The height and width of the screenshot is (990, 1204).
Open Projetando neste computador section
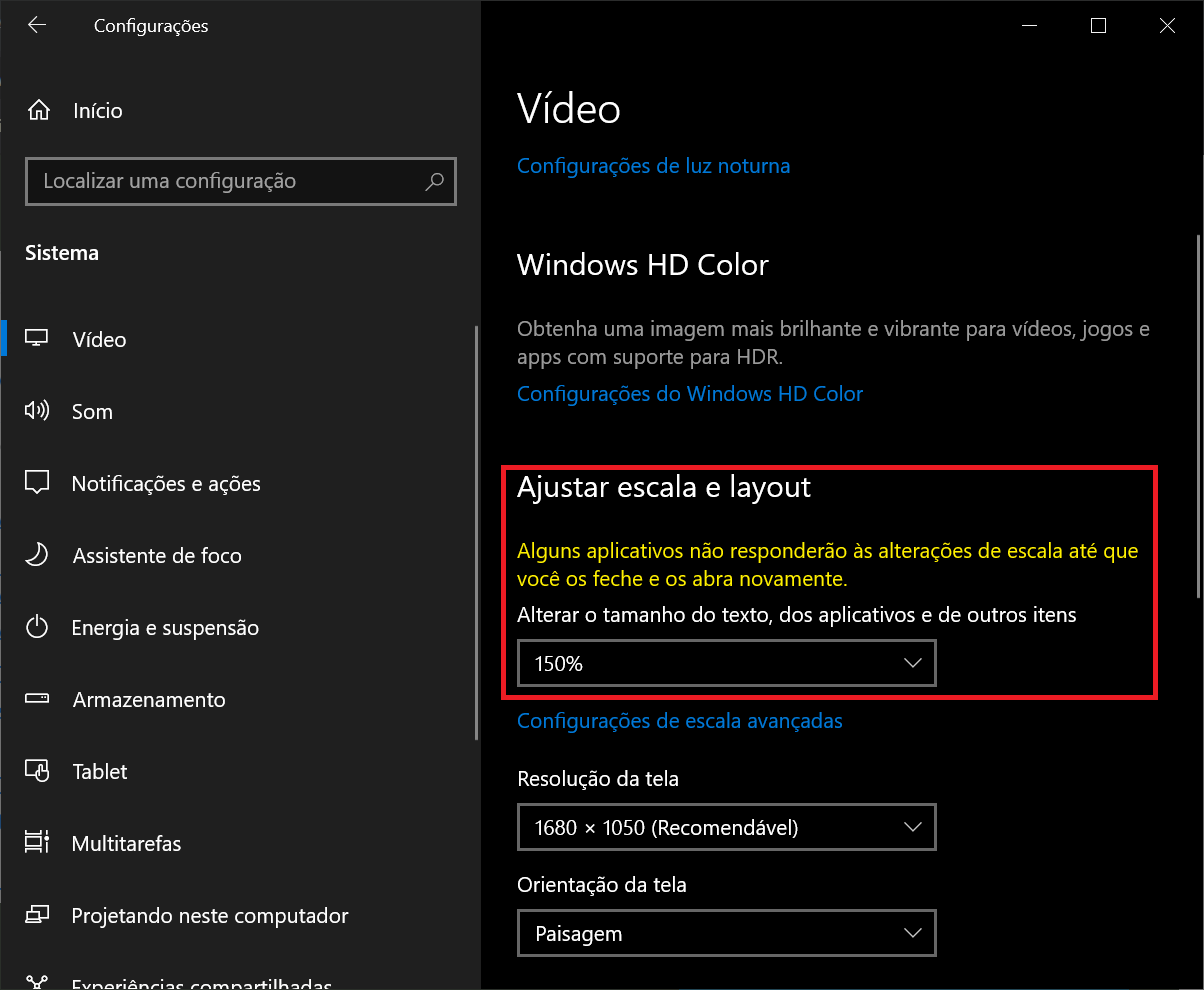tap(210, 915)
